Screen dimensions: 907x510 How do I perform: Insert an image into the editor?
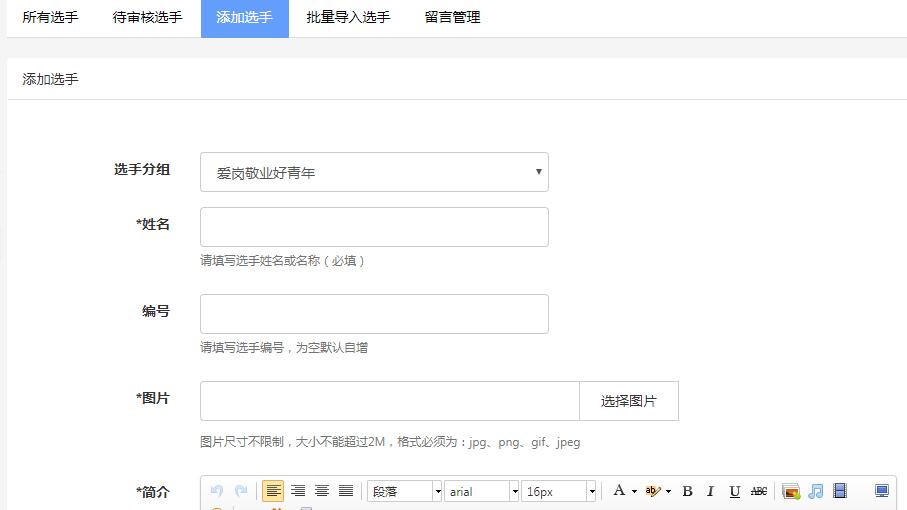pyautogui.click(x=791, y=491)
